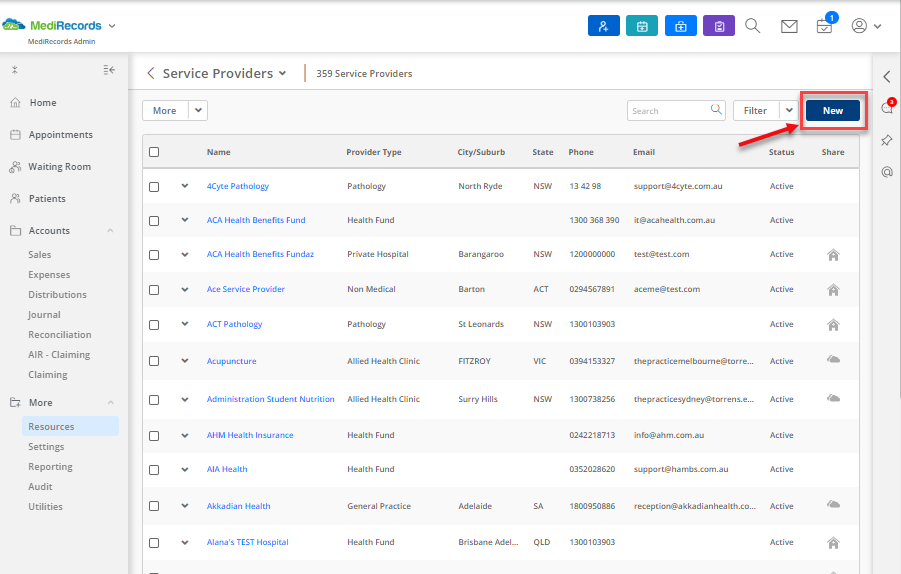Open Sales under Accounts
The height and width of the screenshot is (574, 901).
click(40, 255)
